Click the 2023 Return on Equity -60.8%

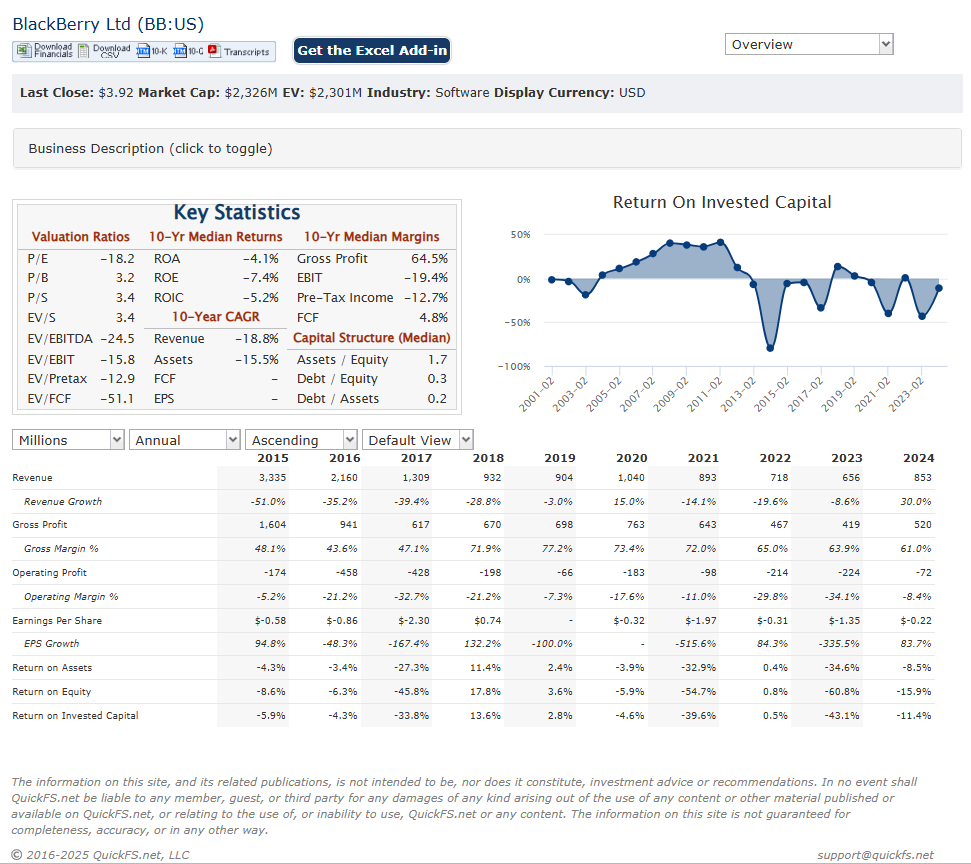click(841, 692)
